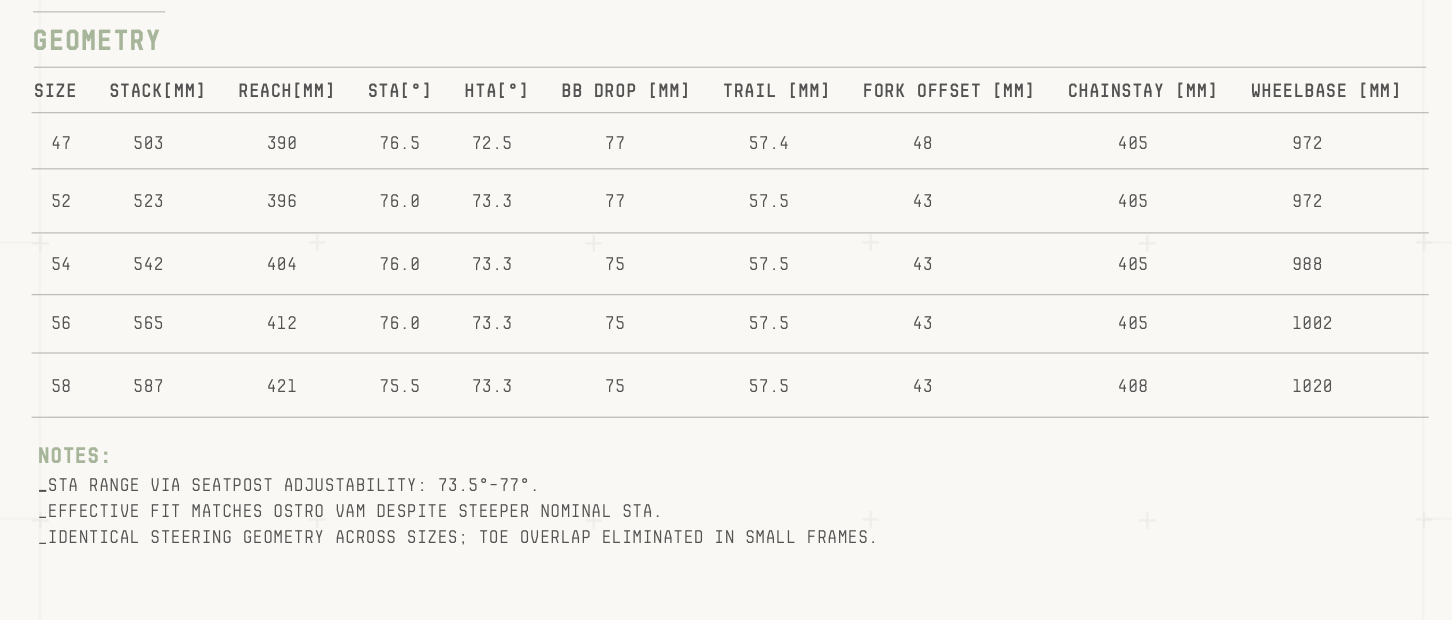Click the stack value 523

pos(148,201)
